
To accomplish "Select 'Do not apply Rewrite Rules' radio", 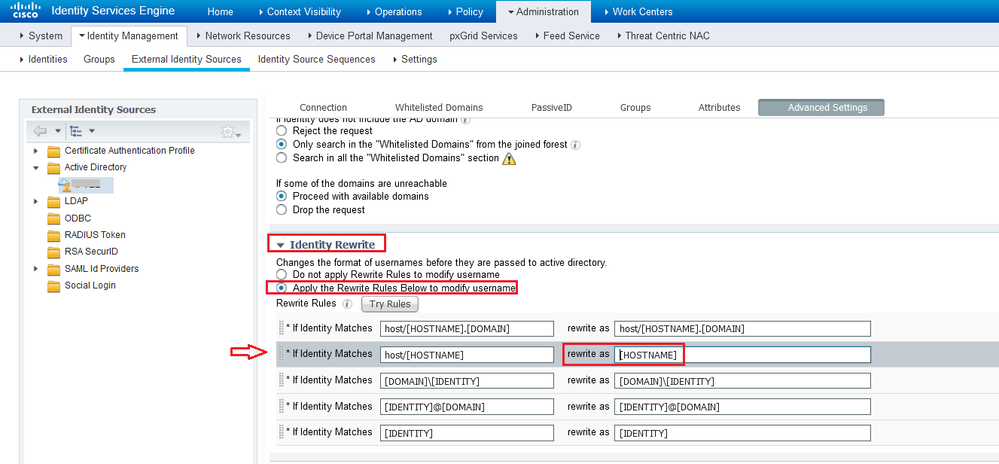I will point(281,275).
